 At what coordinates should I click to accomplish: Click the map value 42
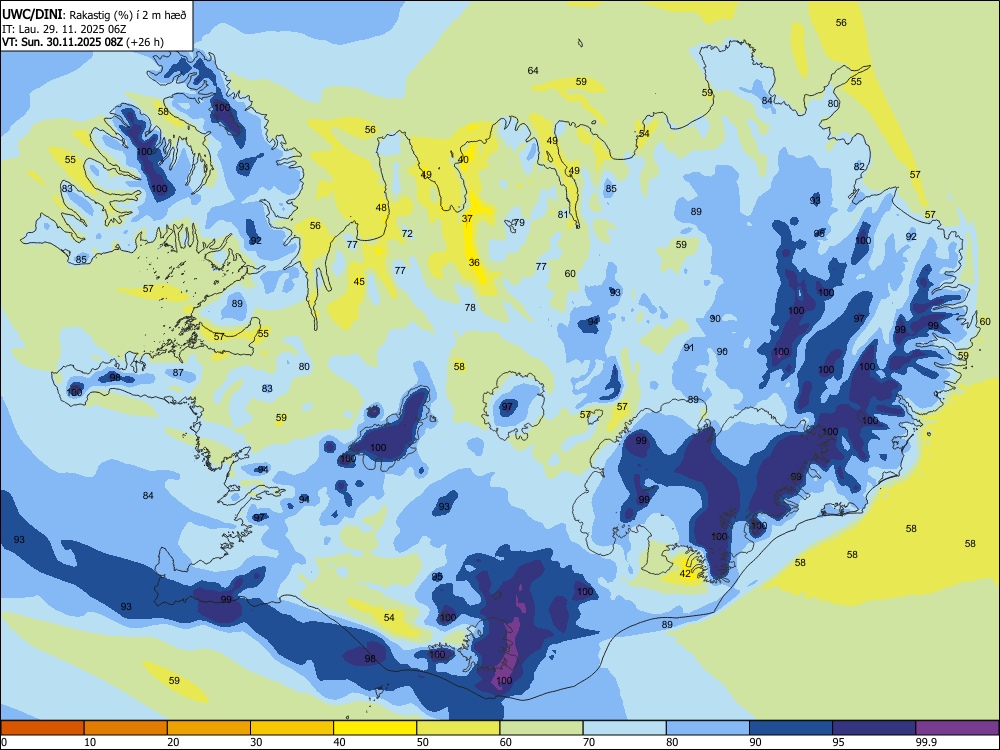pos(685,573)
